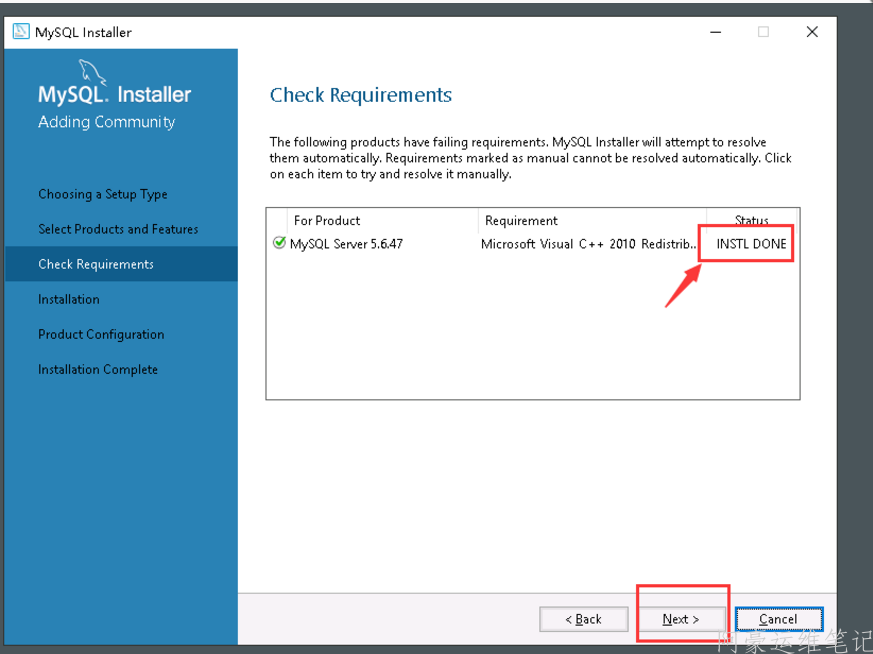Go to Choosing a Setup Type step
This screenshot has height=654, width=873.
coord(103,194)
